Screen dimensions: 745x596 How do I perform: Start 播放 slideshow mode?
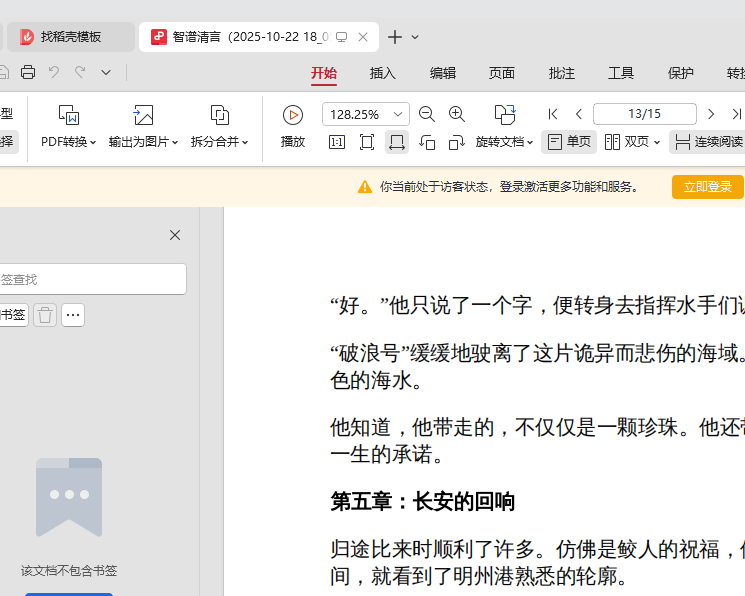[x=293, y=125]
